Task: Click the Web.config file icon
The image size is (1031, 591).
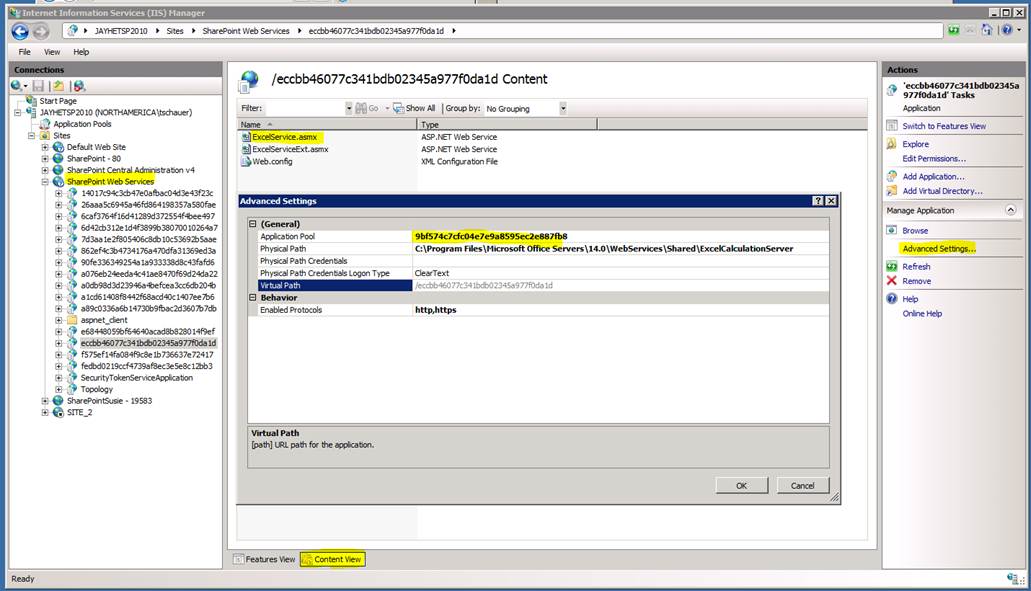Action: point(246,161)
